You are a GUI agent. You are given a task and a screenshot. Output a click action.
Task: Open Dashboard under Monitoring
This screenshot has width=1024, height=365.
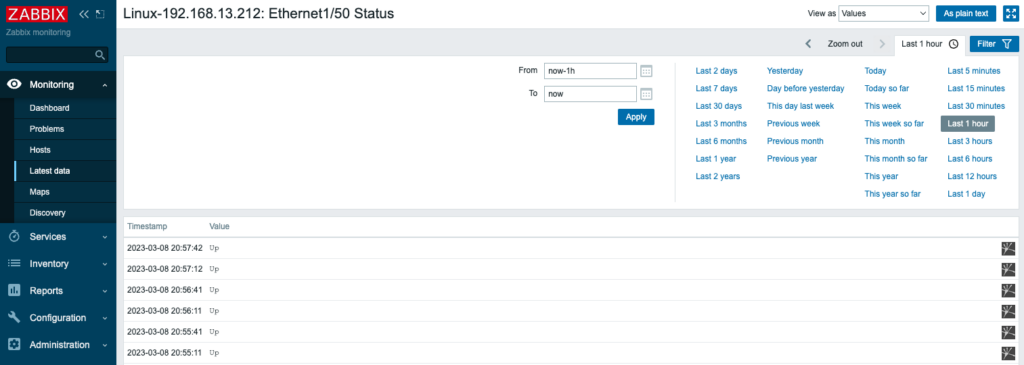coord(50,108)
